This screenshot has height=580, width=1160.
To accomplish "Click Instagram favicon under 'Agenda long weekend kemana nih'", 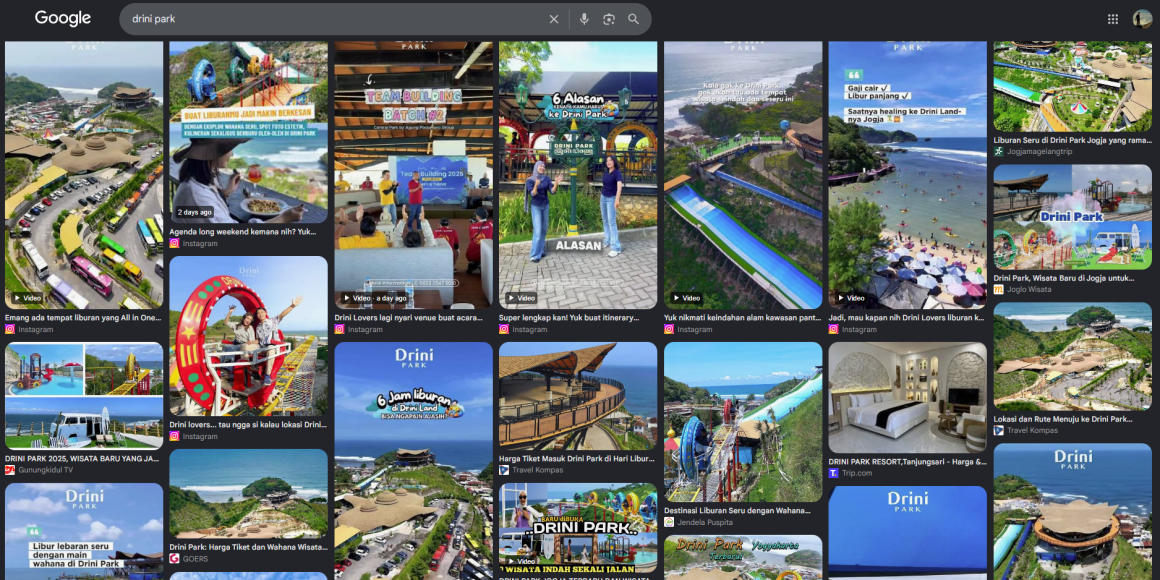I will point(175,243).
